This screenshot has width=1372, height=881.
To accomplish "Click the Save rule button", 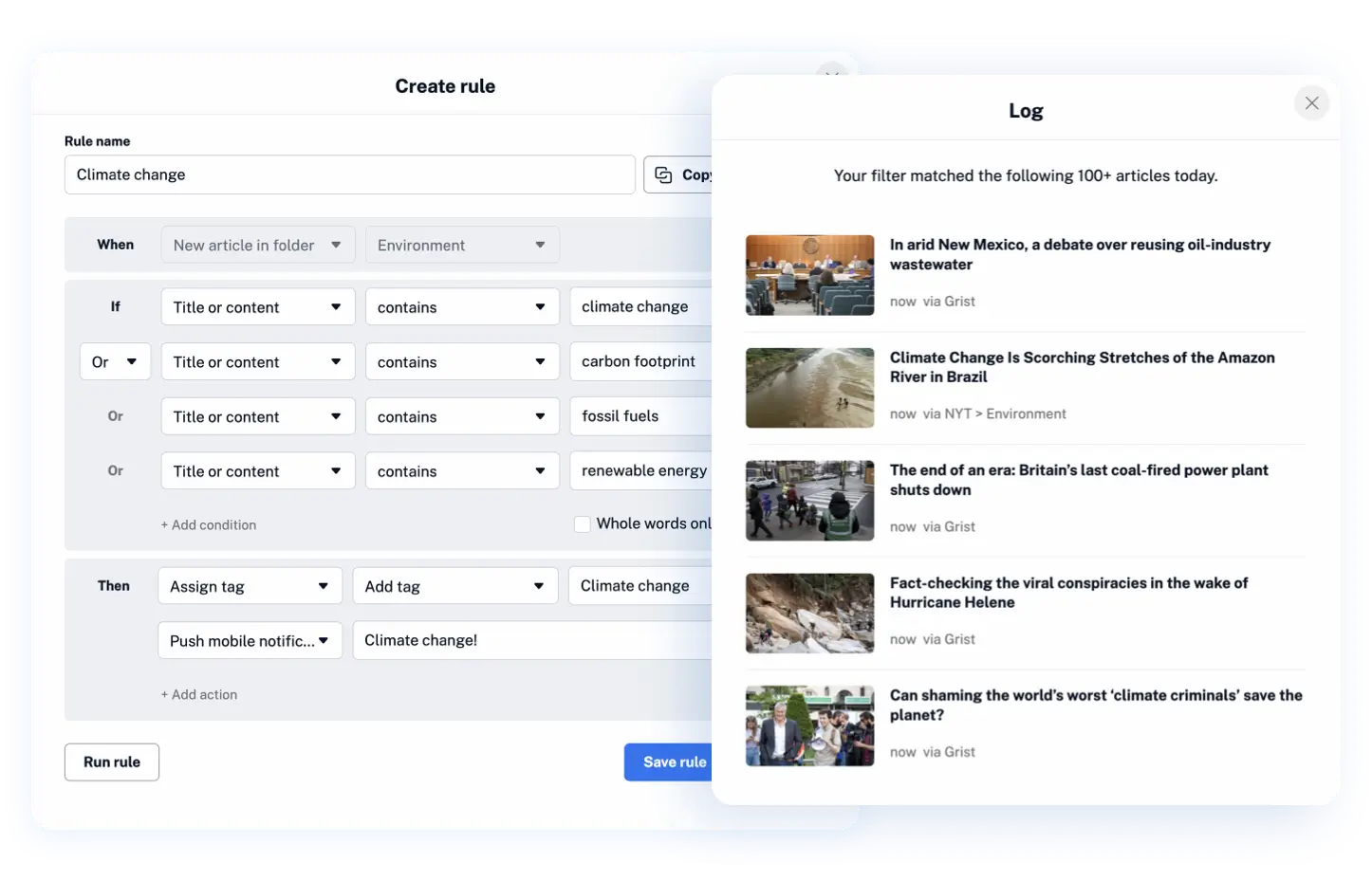I will point(668,762).
